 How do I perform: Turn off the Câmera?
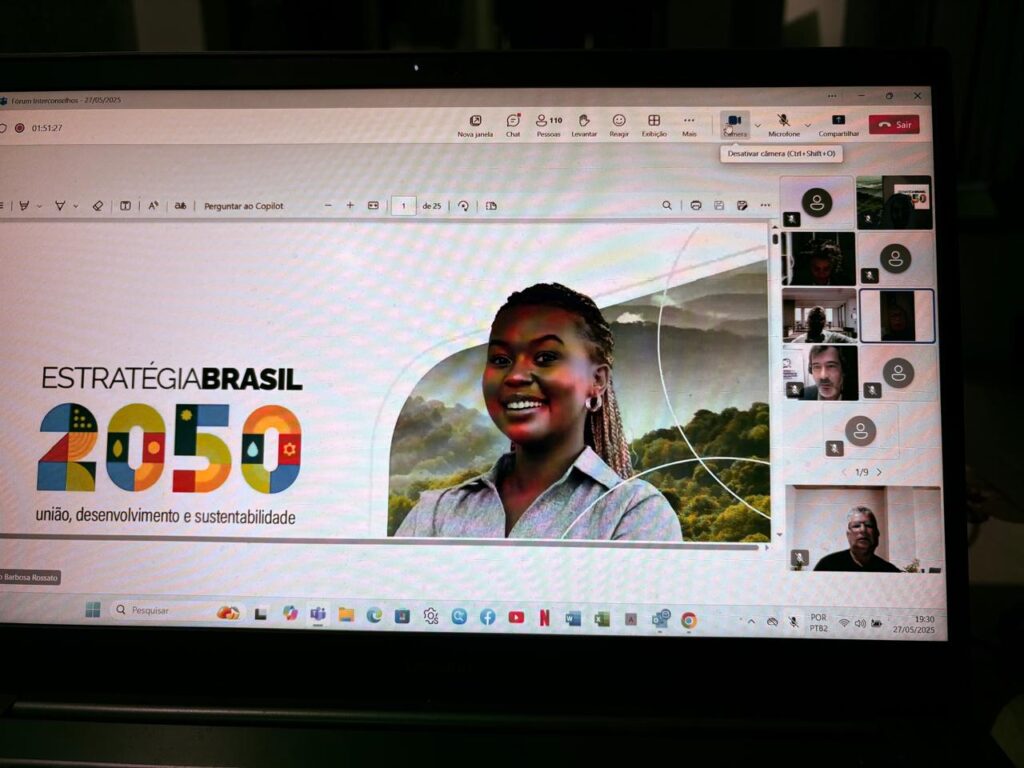pos(735,125)
